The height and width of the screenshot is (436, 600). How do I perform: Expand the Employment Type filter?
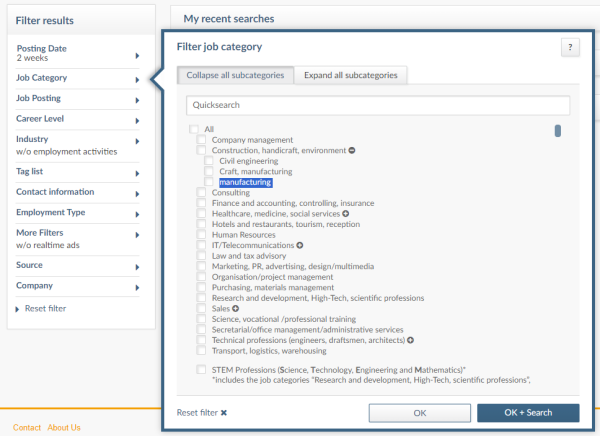click(x=78, y=212)
